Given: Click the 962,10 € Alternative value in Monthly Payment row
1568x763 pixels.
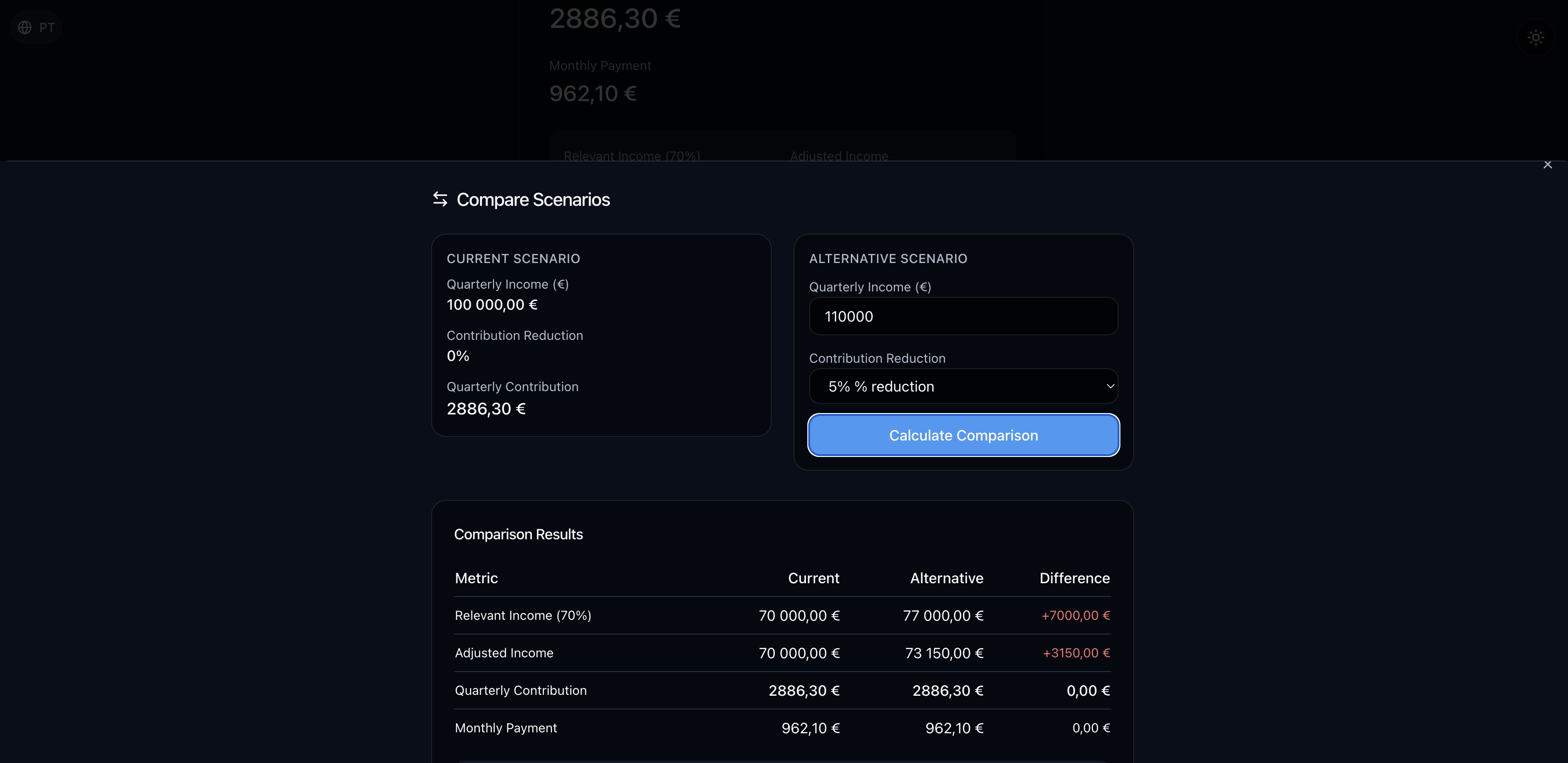Looking at the screenshot, I should 954,728.
